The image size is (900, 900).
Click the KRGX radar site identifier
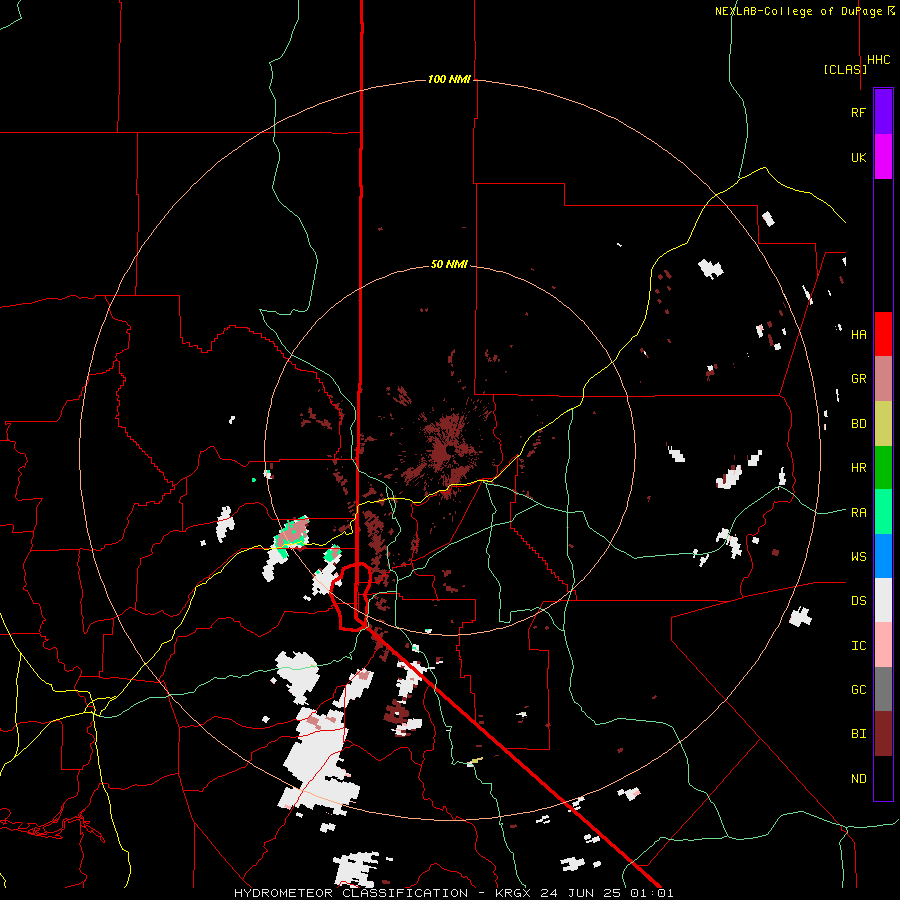pyautogui.click(x=514, y=893)
